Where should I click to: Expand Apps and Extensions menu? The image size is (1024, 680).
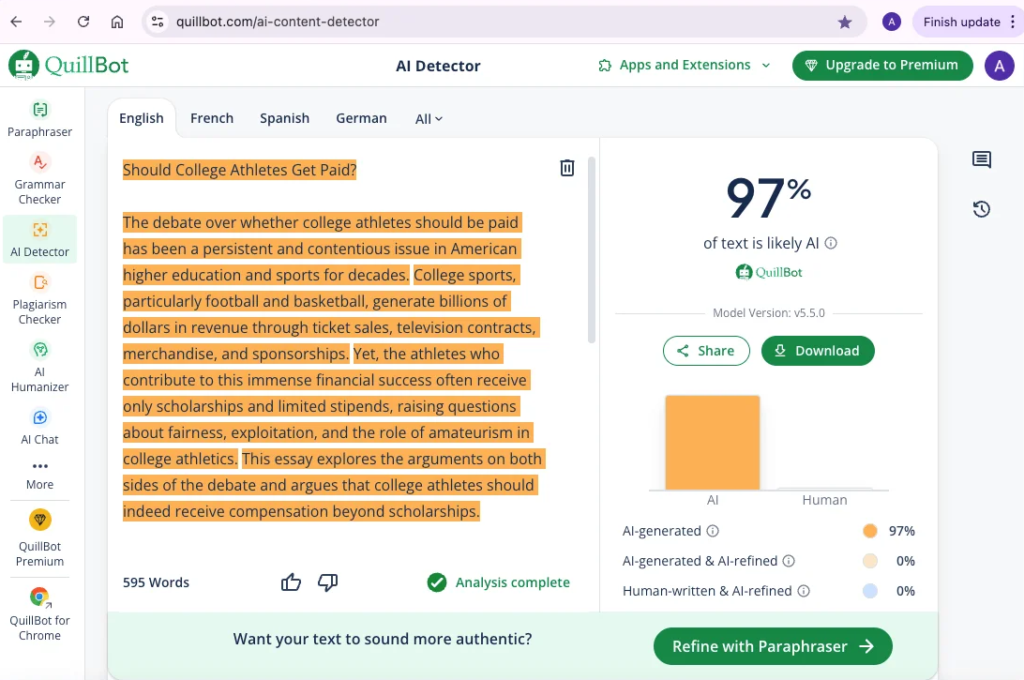click(684, 65)
